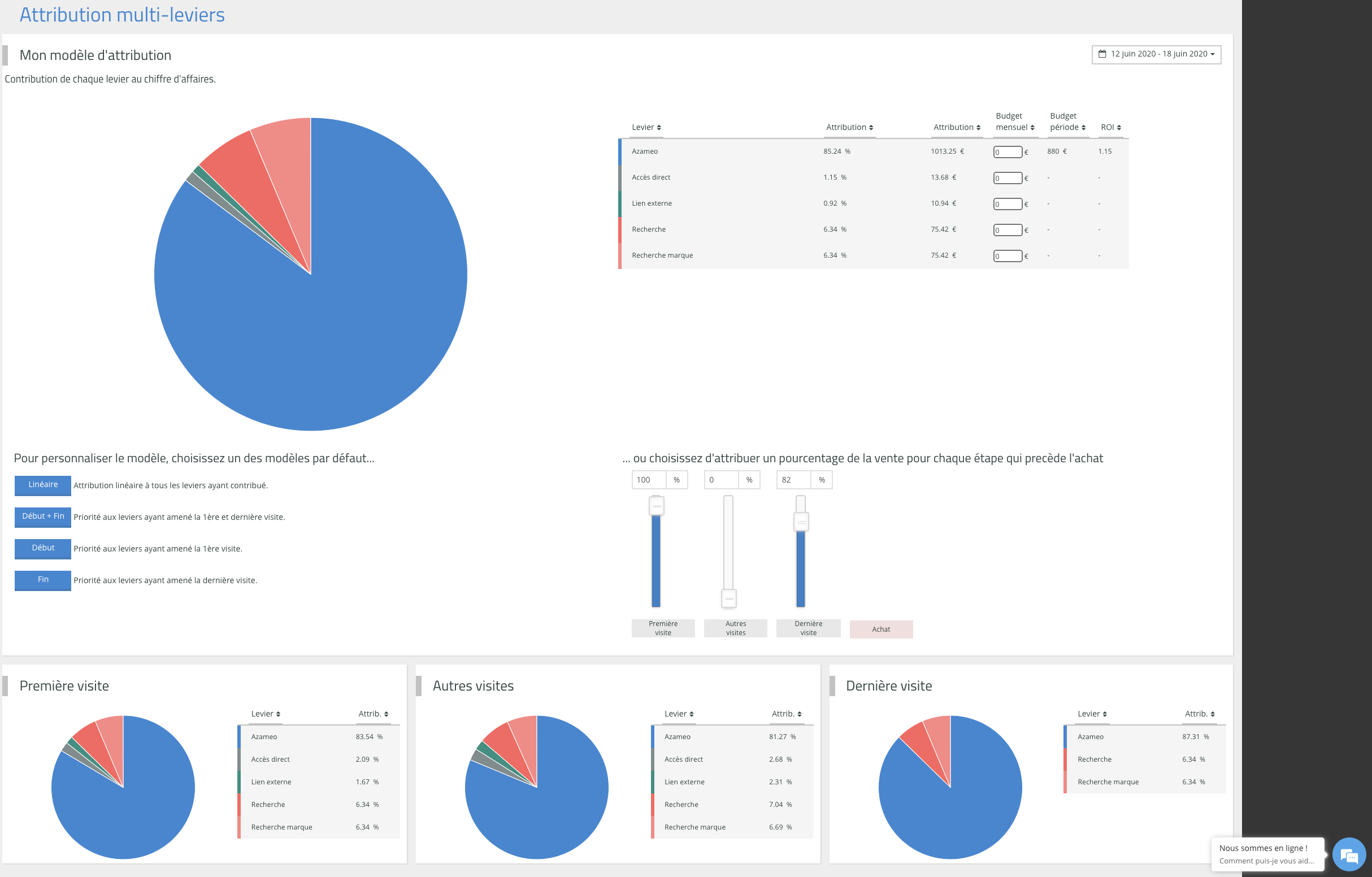This screenshot has width=1372, height=877.
Task: Focus Lien externe monthly budget input
Action: point(1008,204)
